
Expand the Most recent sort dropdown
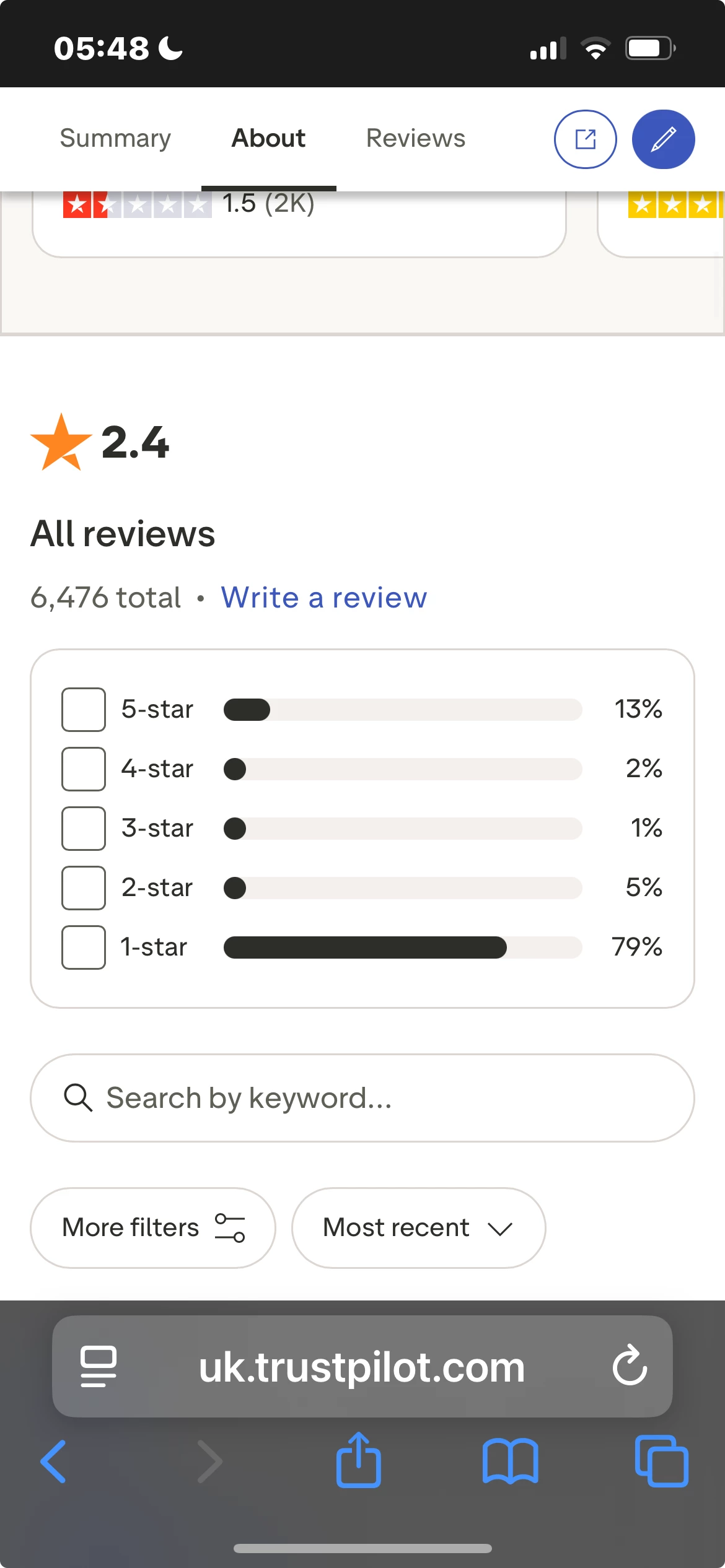click(418, 1228)
